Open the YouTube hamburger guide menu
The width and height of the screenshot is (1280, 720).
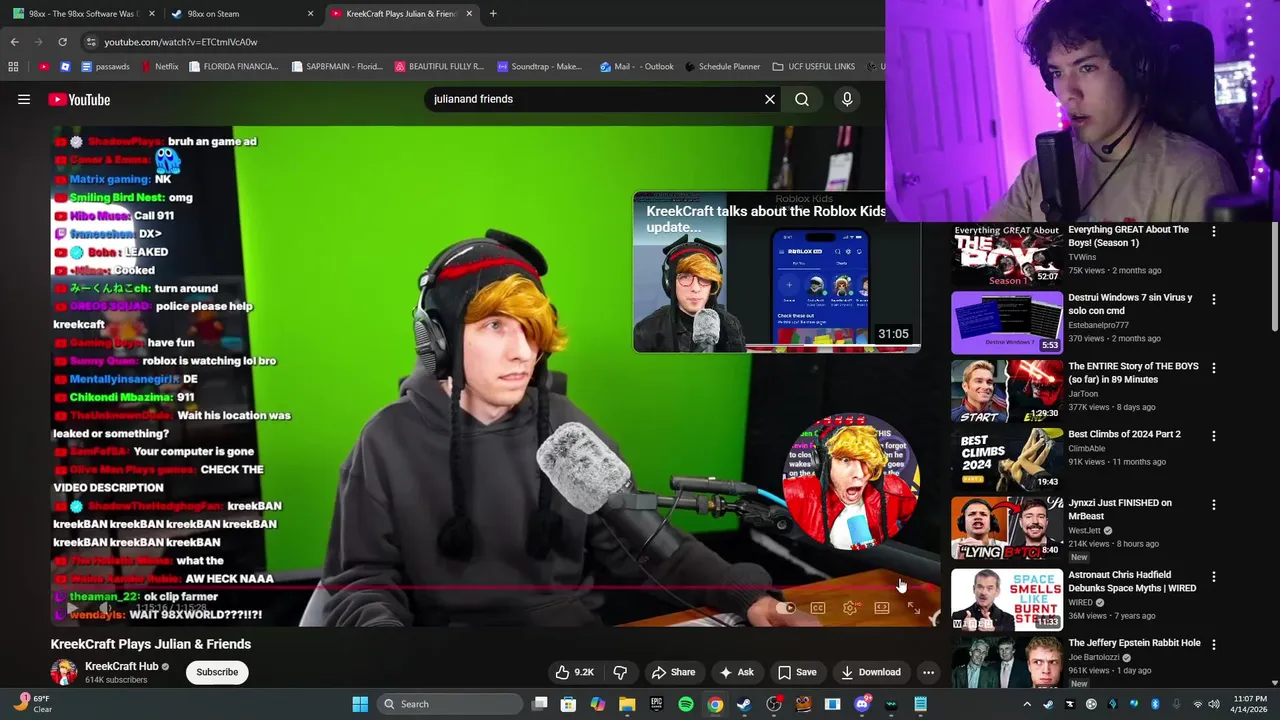click(24, 99)
